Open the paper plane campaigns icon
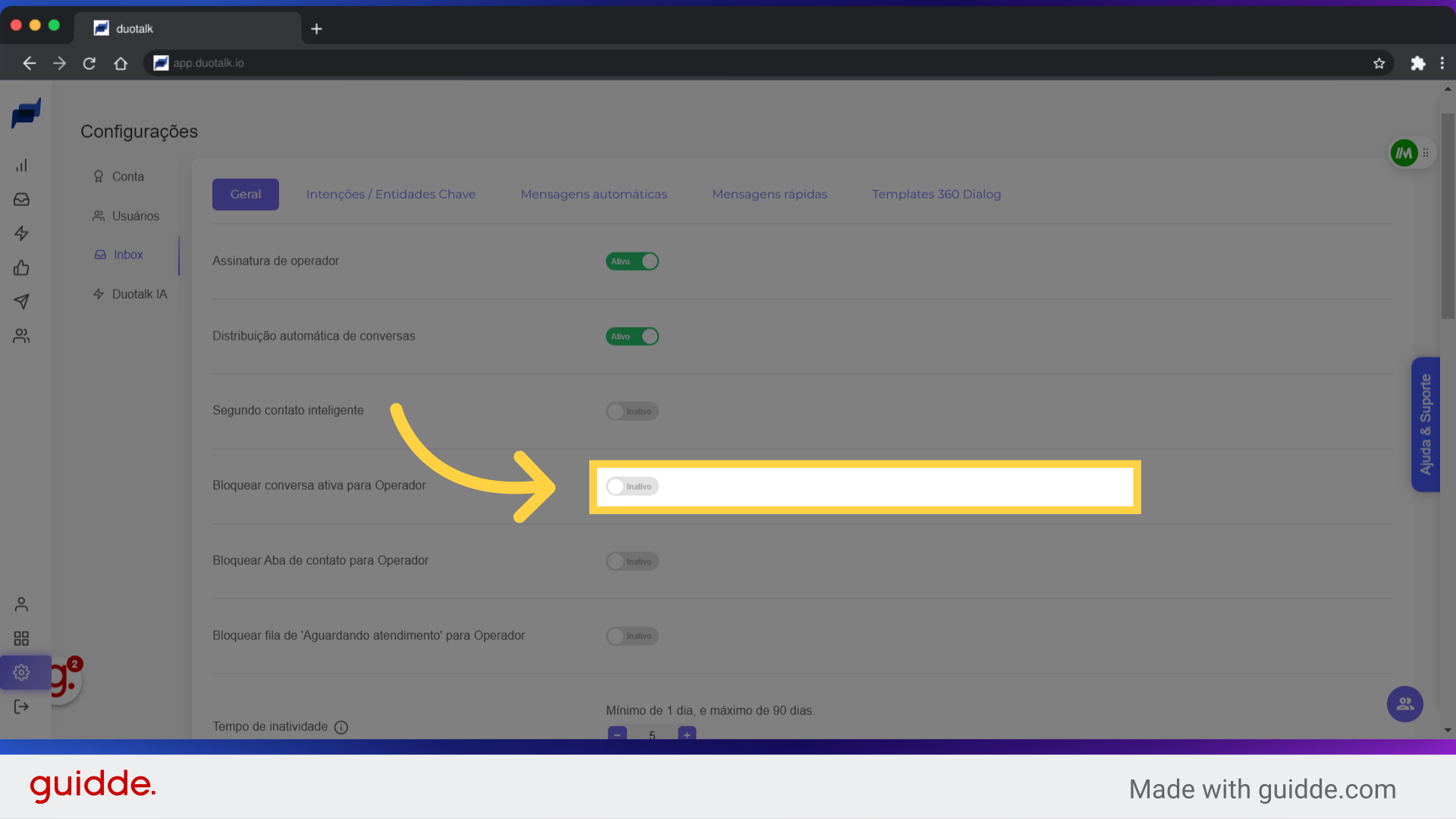This screenshot has height=819, width=1456. pyautogui.click(x=21, y=302)
